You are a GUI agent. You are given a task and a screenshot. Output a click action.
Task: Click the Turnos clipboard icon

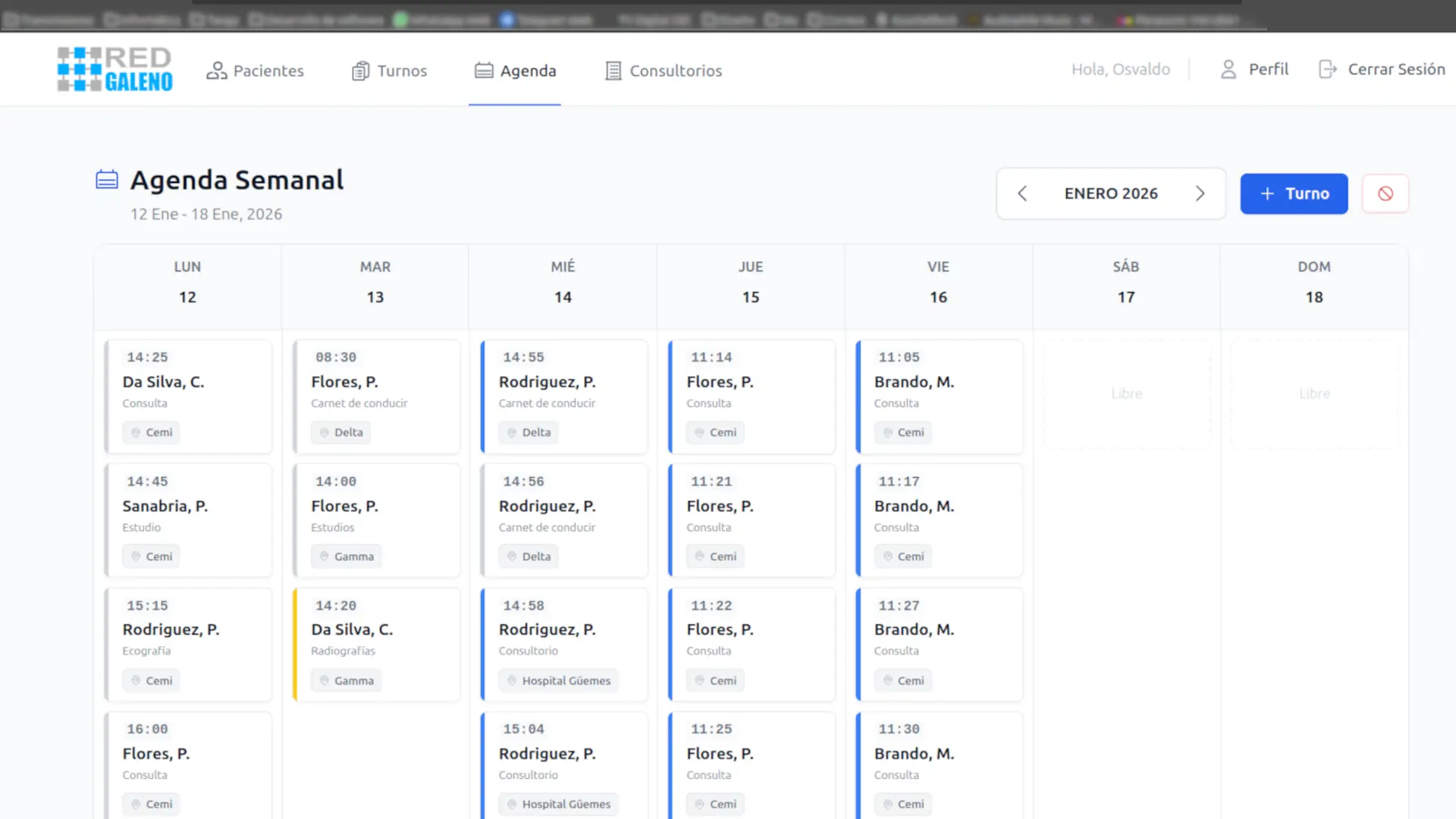360,71
